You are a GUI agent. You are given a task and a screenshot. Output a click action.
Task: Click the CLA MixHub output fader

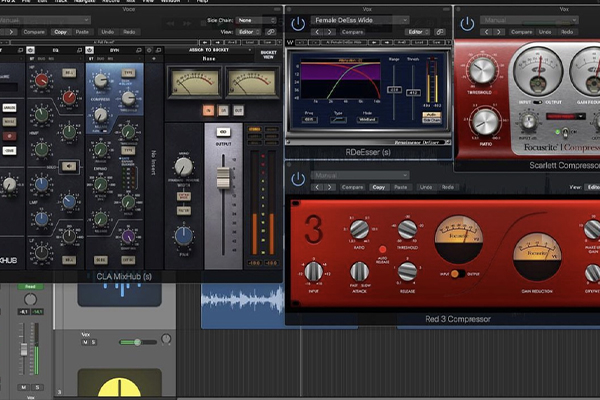223,178
